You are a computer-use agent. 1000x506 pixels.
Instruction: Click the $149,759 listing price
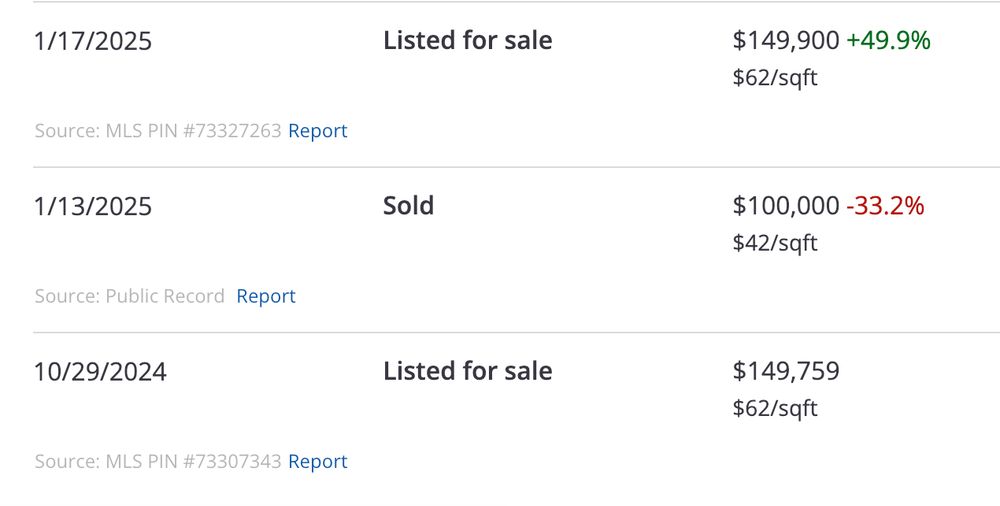pos(786,371)
